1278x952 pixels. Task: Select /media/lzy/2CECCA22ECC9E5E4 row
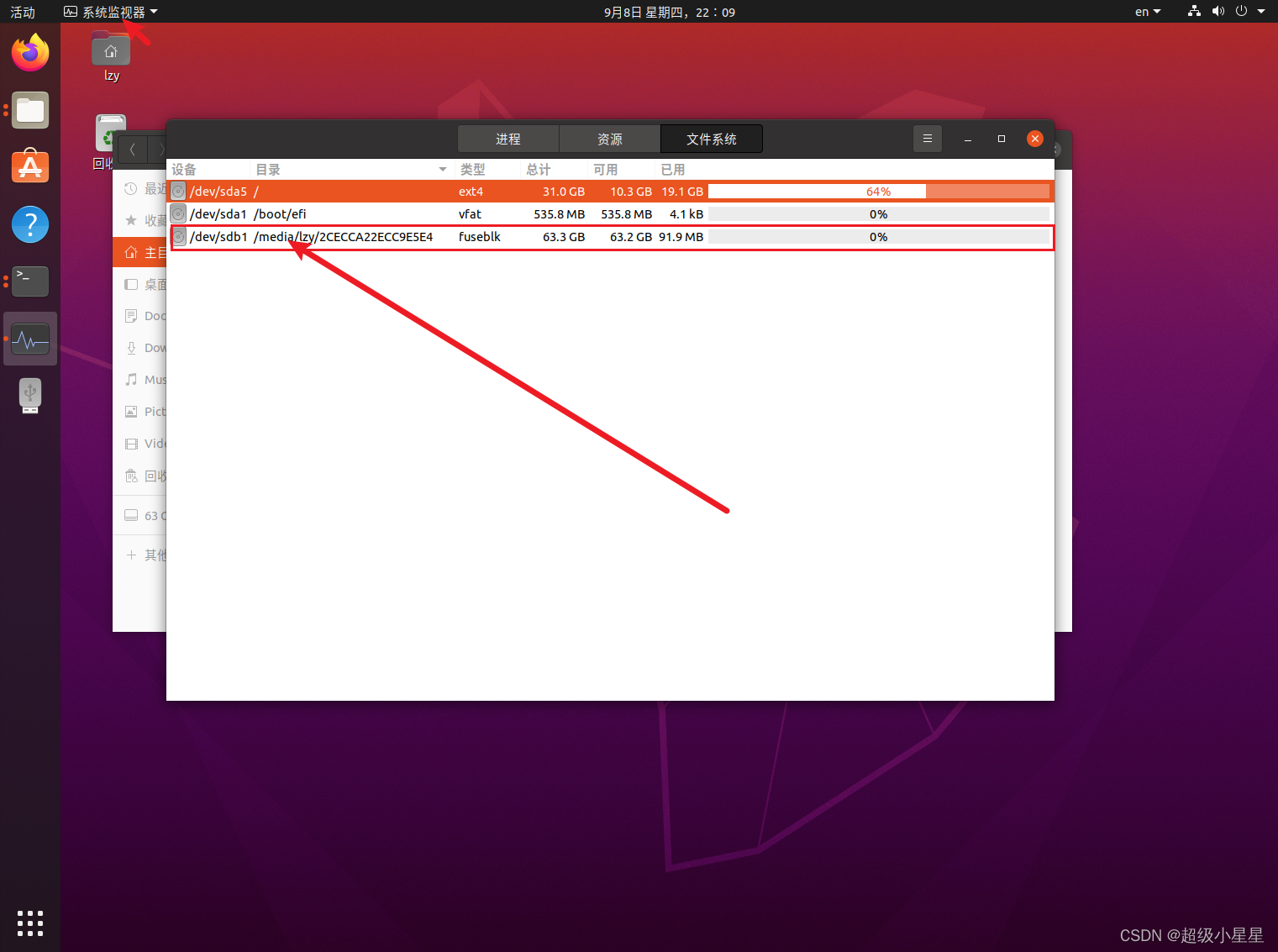[x=610, y=237]
